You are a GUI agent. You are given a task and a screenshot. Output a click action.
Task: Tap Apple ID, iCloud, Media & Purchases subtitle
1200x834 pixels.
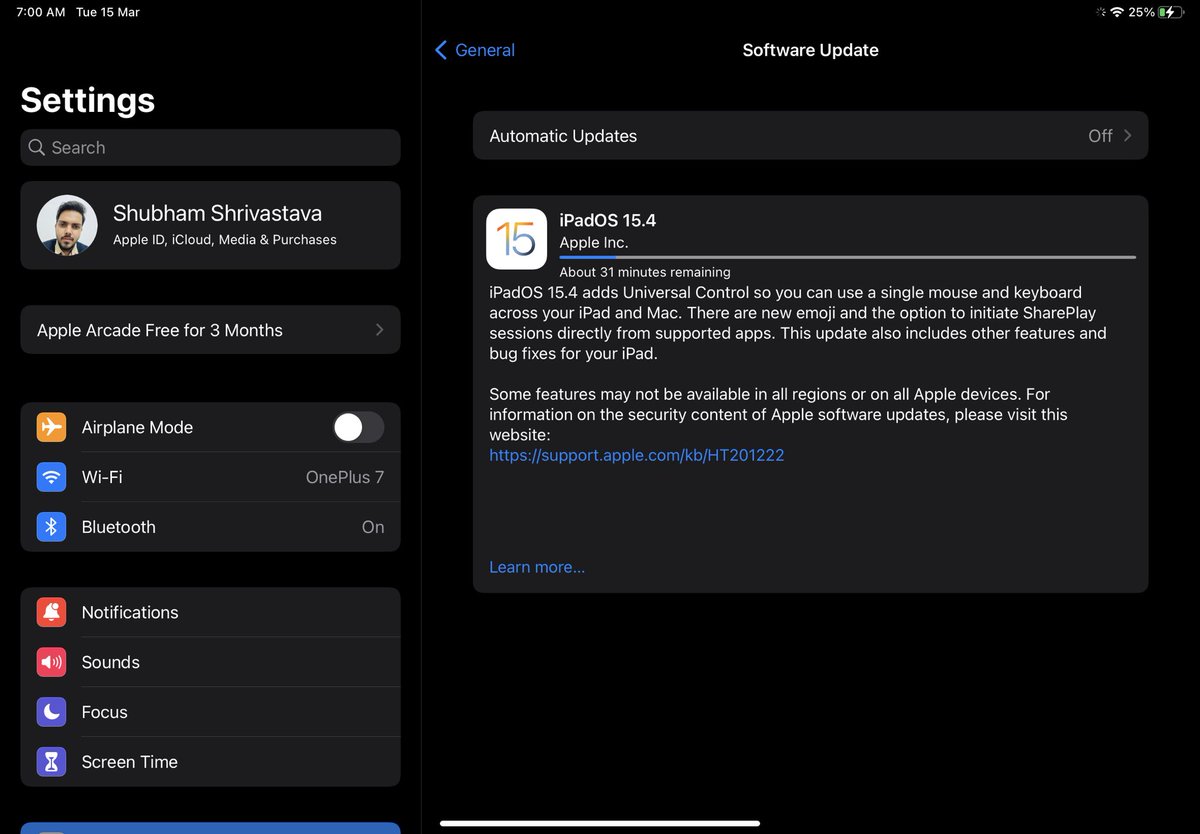click(225, 240)
